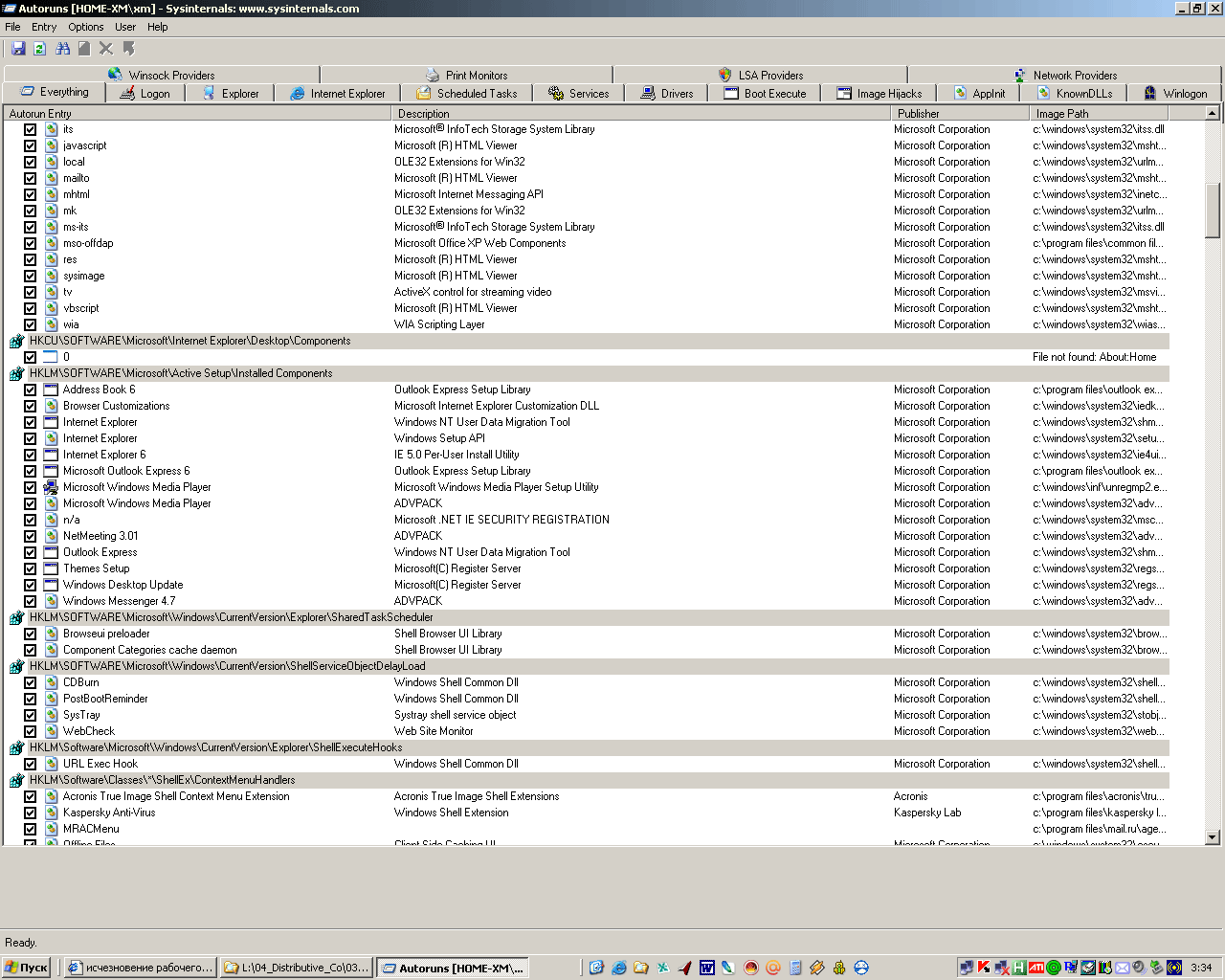
Task: Click the calculator icon in quick launch
Action: 795,968
